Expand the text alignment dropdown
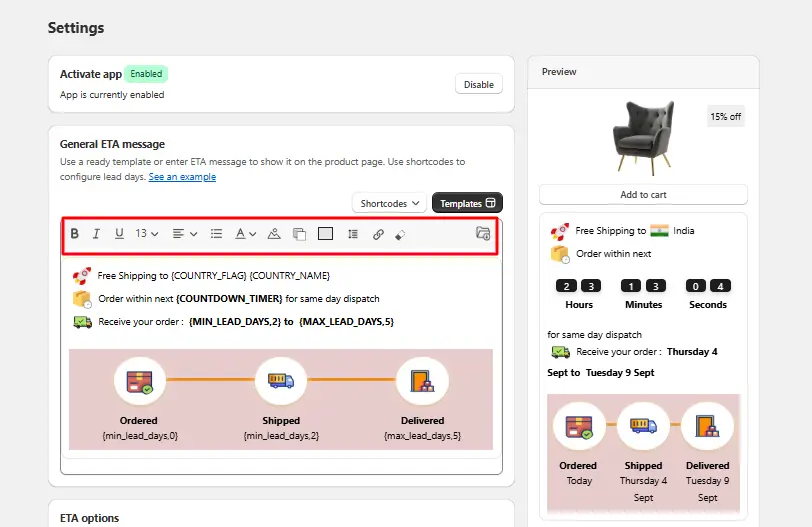The height and width of the screenshot is (527, 812). [x=185, y=234]
